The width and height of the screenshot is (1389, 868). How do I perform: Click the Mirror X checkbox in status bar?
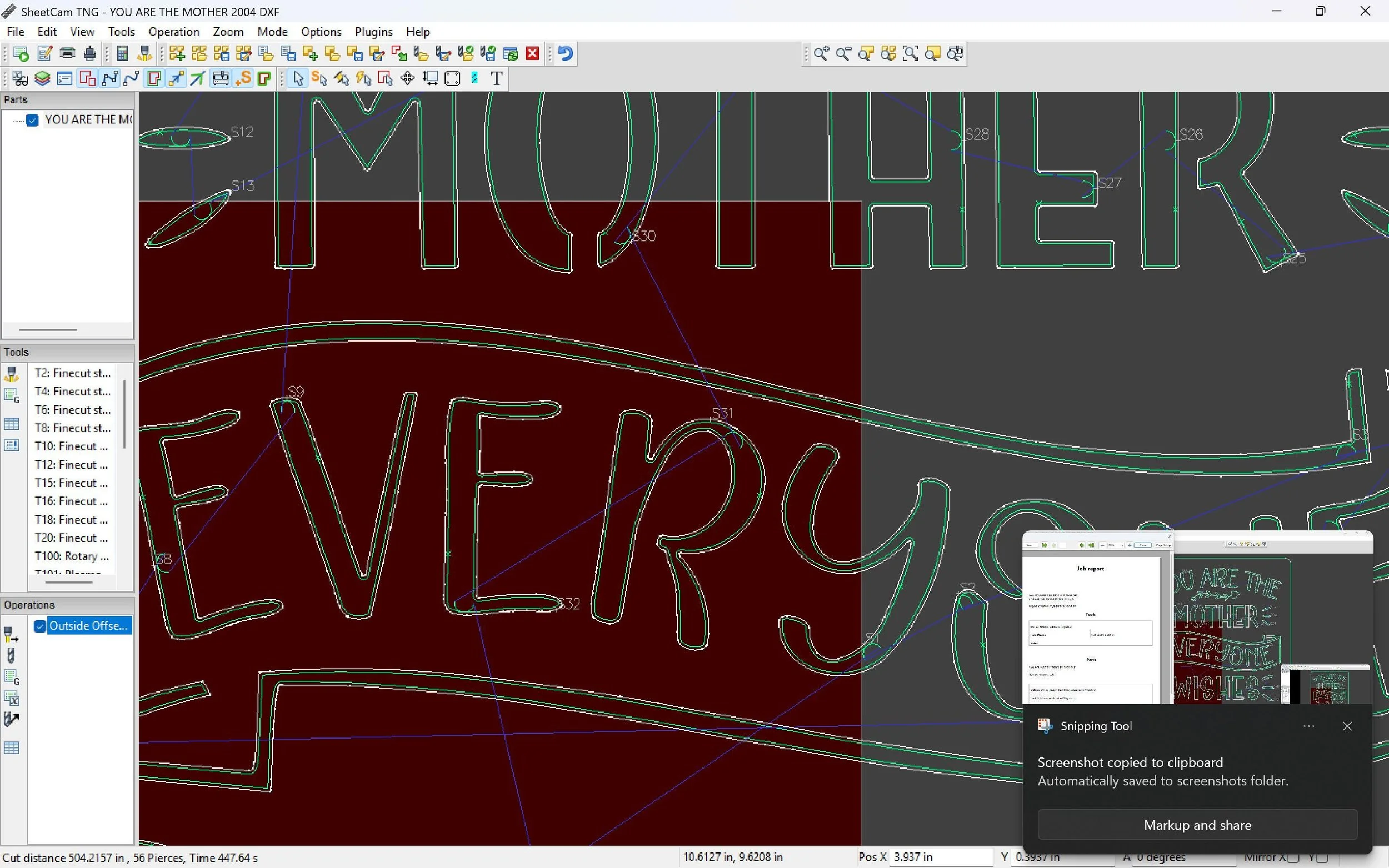(x=1293, y=857)
